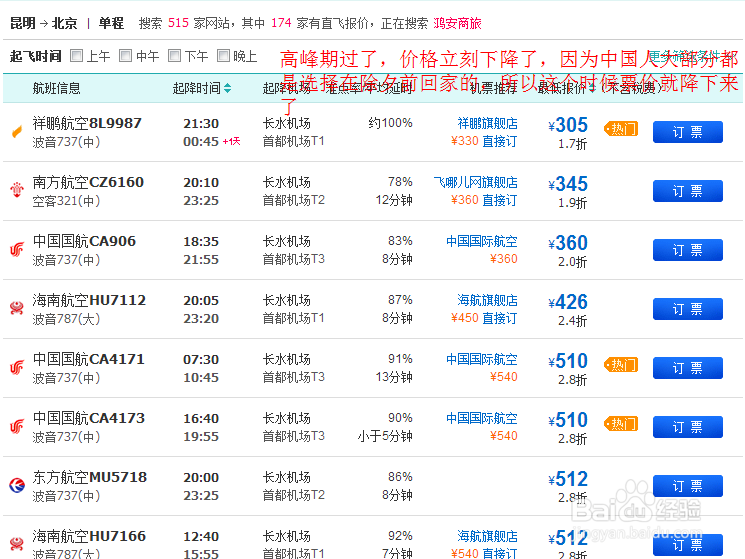The image size is (745, 559).
Task: Book ticket for 中国国航CA906
Action: [x=688, y=250]
